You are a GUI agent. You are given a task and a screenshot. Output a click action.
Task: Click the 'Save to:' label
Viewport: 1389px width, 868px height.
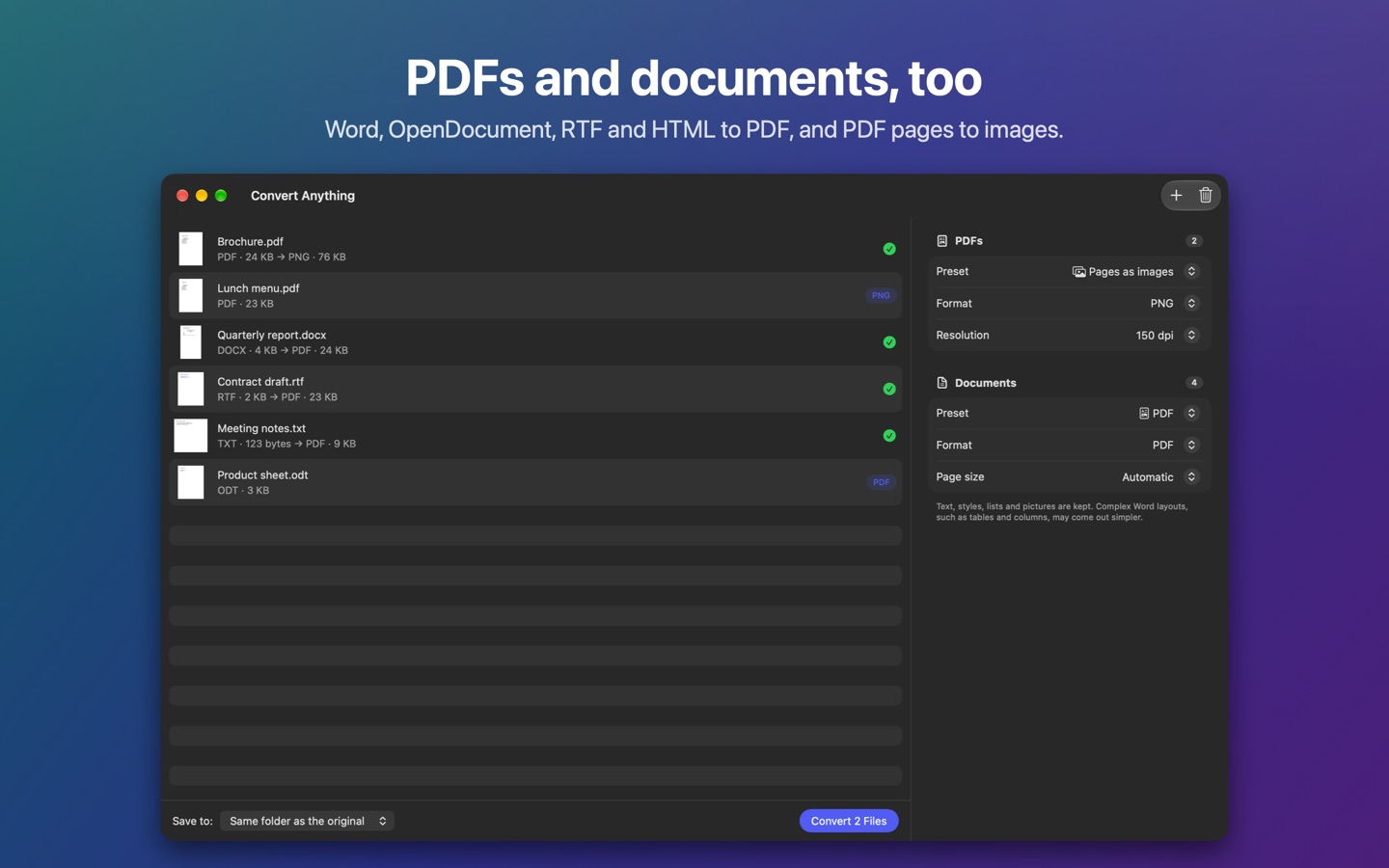193,822
